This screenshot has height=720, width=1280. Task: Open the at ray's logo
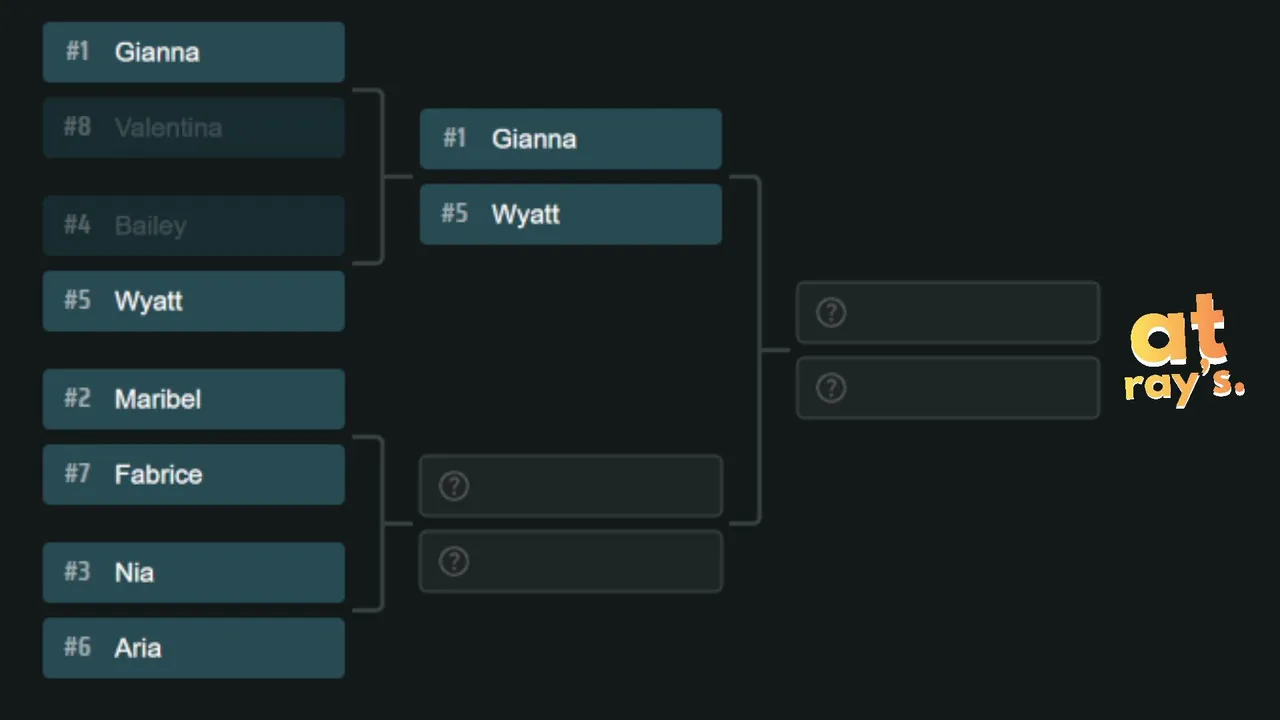click(1185, 350)
